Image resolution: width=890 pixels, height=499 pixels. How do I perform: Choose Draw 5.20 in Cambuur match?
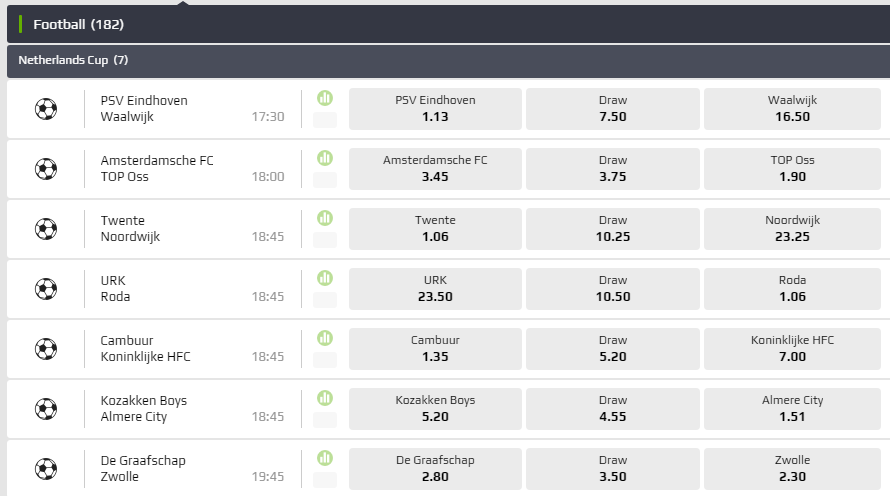coord(612,348)
